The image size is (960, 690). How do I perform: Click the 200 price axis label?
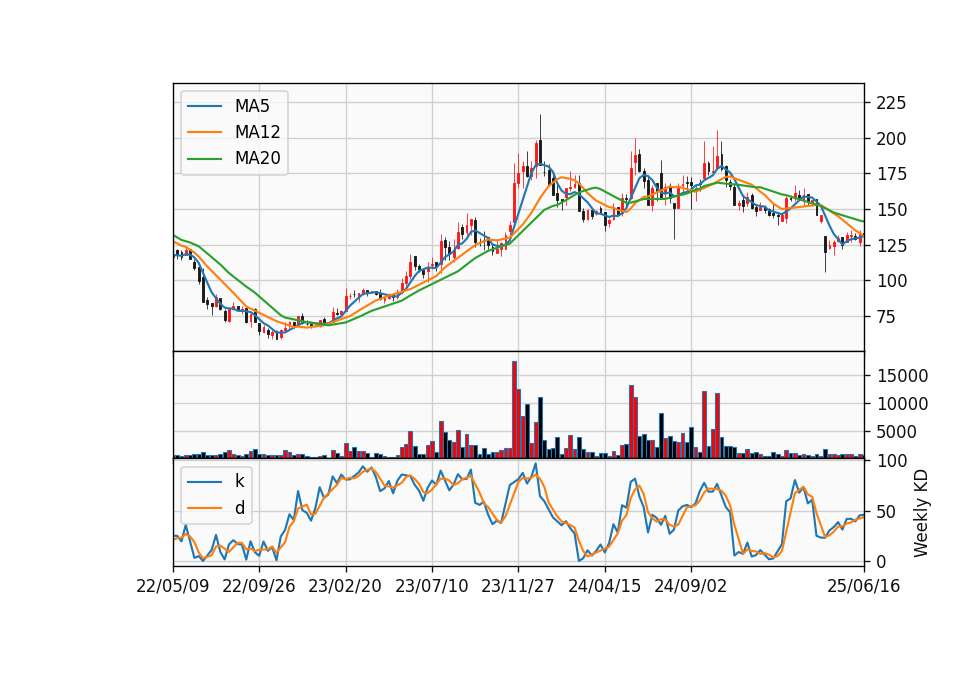coord(891,139)
